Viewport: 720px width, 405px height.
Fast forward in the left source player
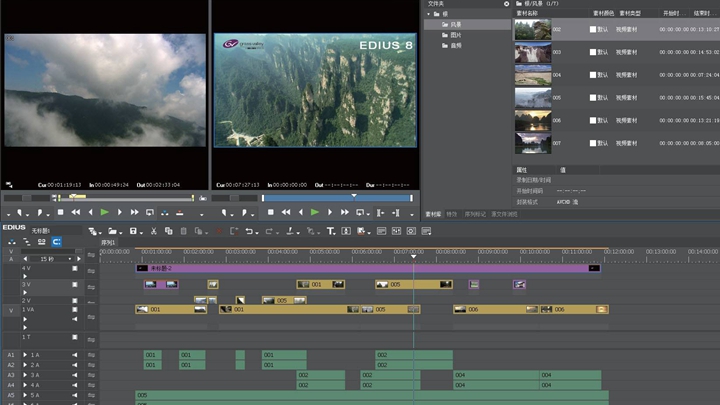pos(134,212)
